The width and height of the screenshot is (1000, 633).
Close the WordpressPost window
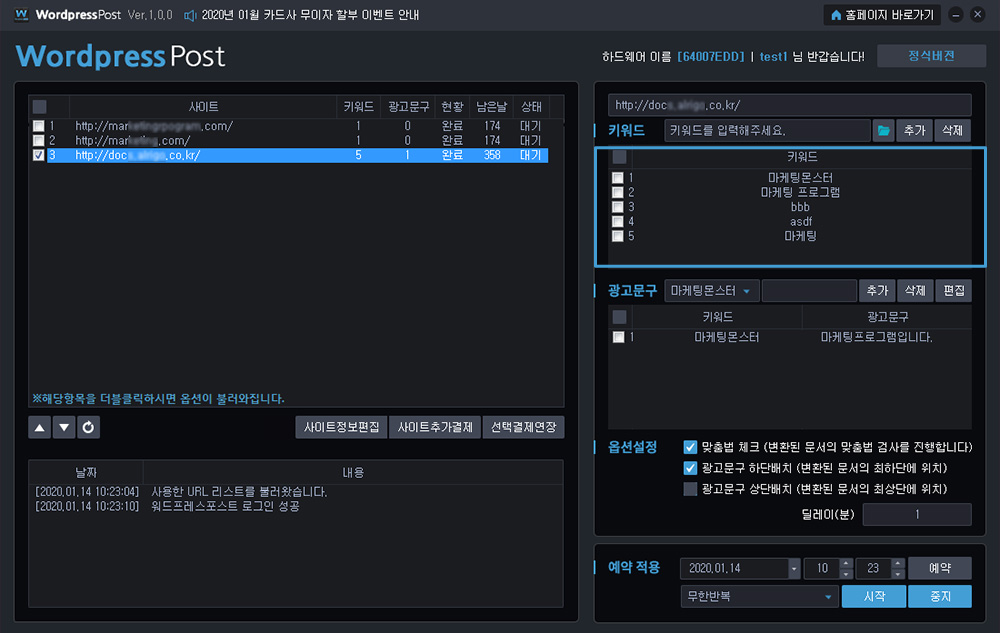tap(978, 15)
